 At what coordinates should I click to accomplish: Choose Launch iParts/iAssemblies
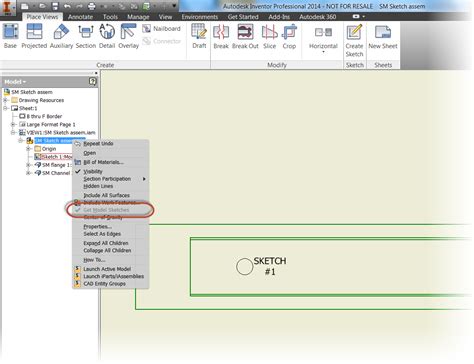click(113, 276)
